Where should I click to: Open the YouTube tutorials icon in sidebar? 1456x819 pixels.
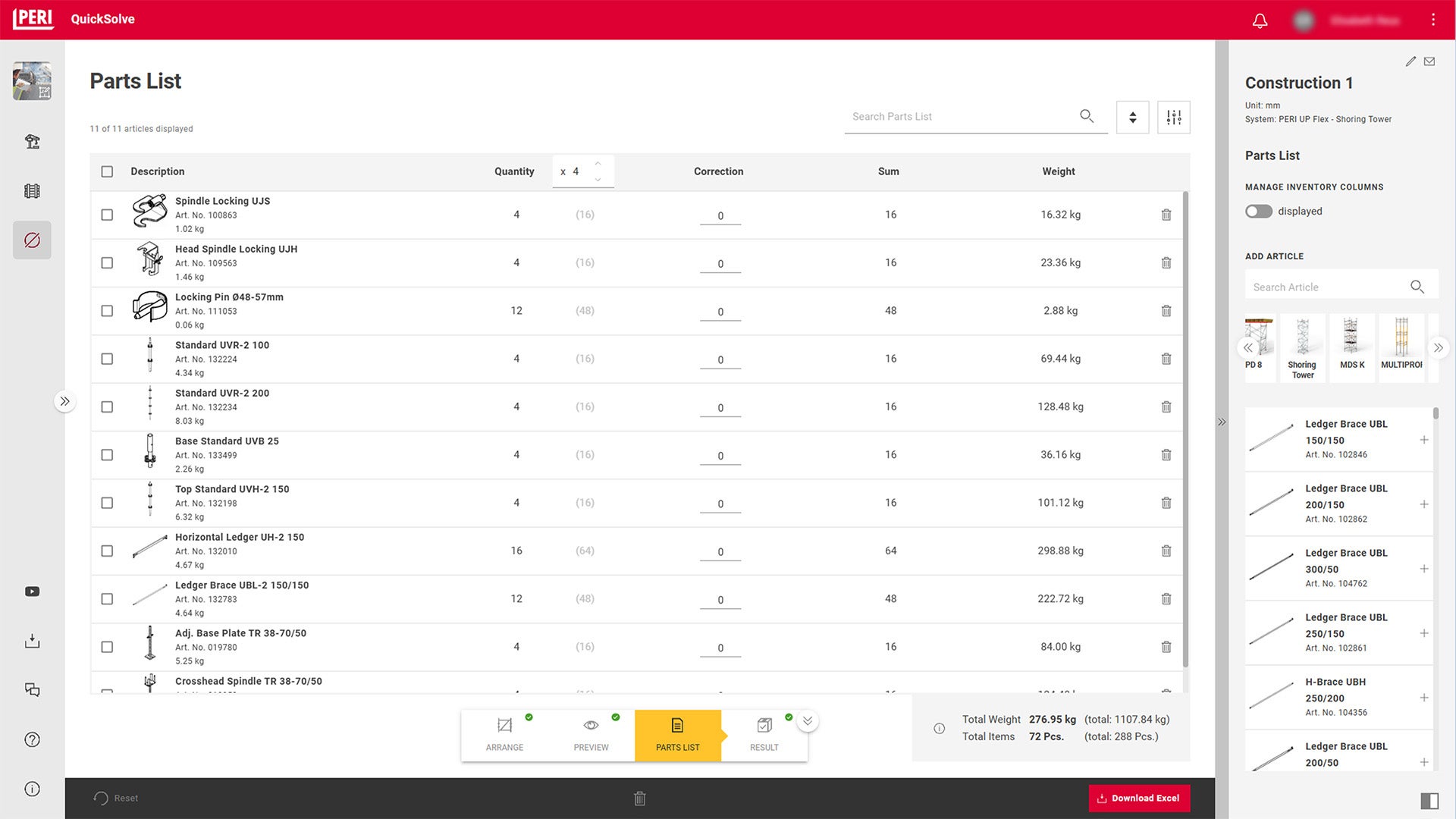[32, 591]
